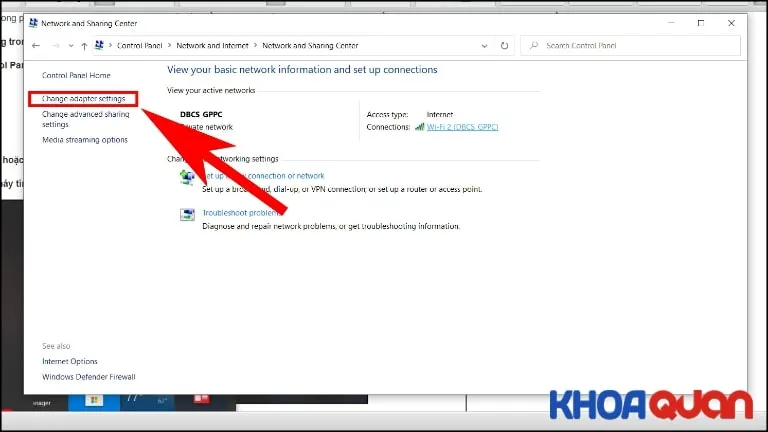This screenshot has height=432, width=768.
Task: Click the Wi-Fi signal bars icon
Action: [x=420, y=127]
